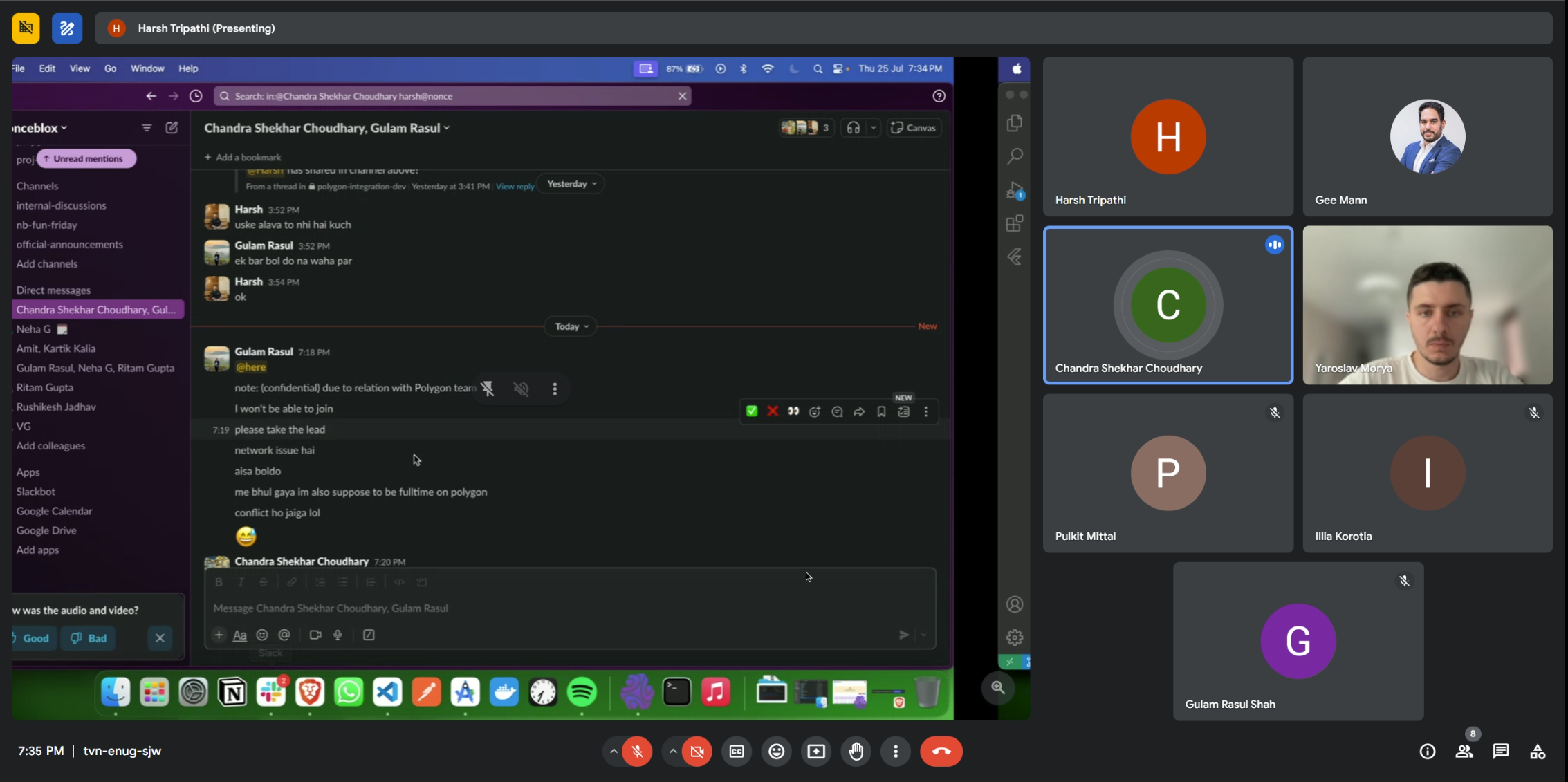Click the present screen button in Meet
Viewport: 1568px width, 782px height.
pos(816,751)
